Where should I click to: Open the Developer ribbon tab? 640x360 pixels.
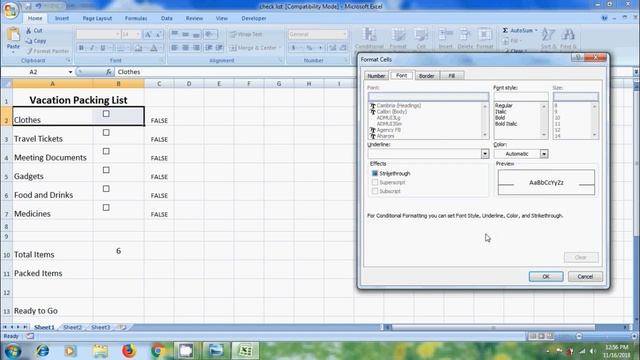[253, 18]
